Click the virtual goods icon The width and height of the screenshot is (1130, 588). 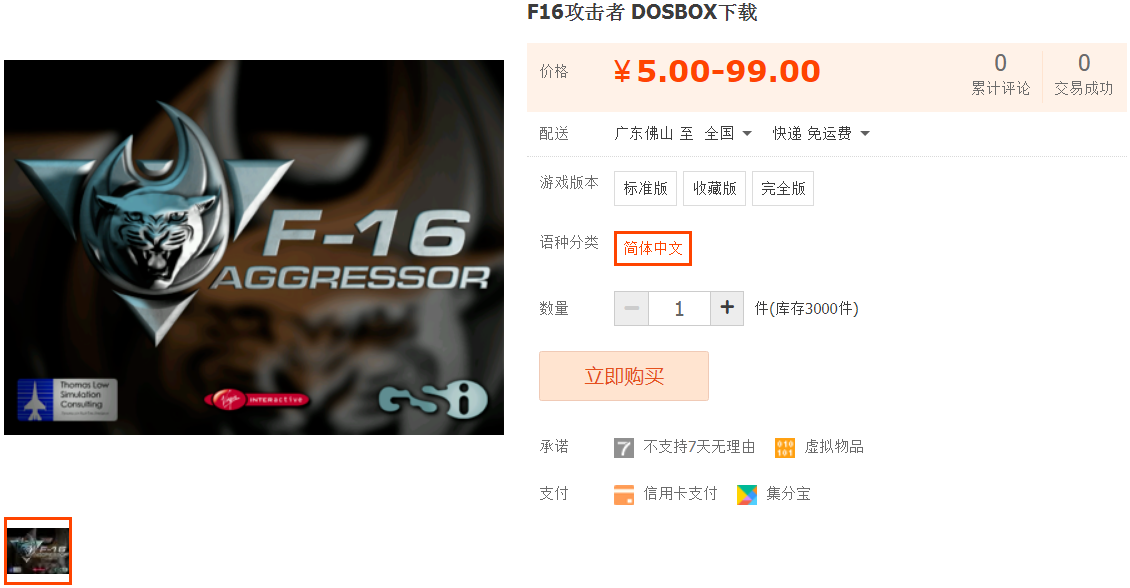[x=785, y=447]
